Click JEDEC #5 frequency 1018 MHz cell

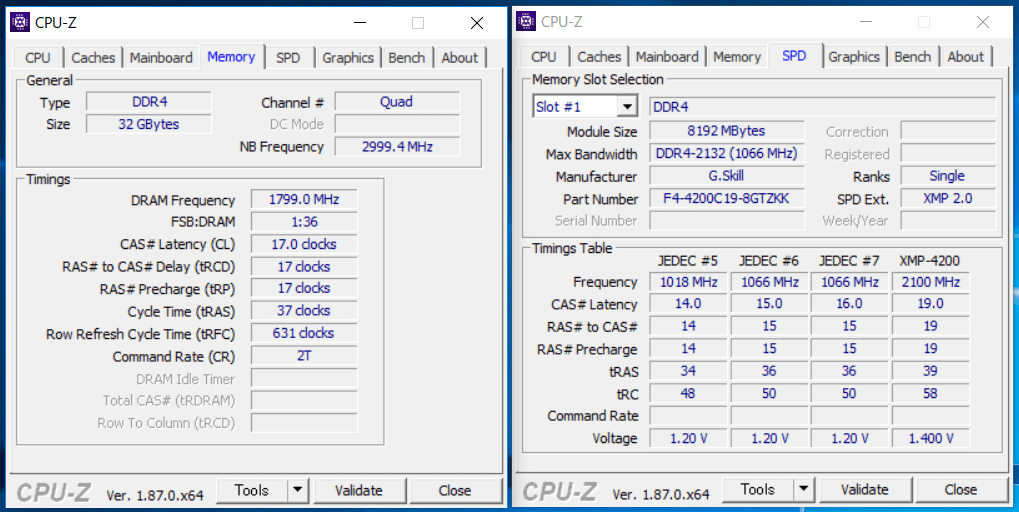click(688, 282)
